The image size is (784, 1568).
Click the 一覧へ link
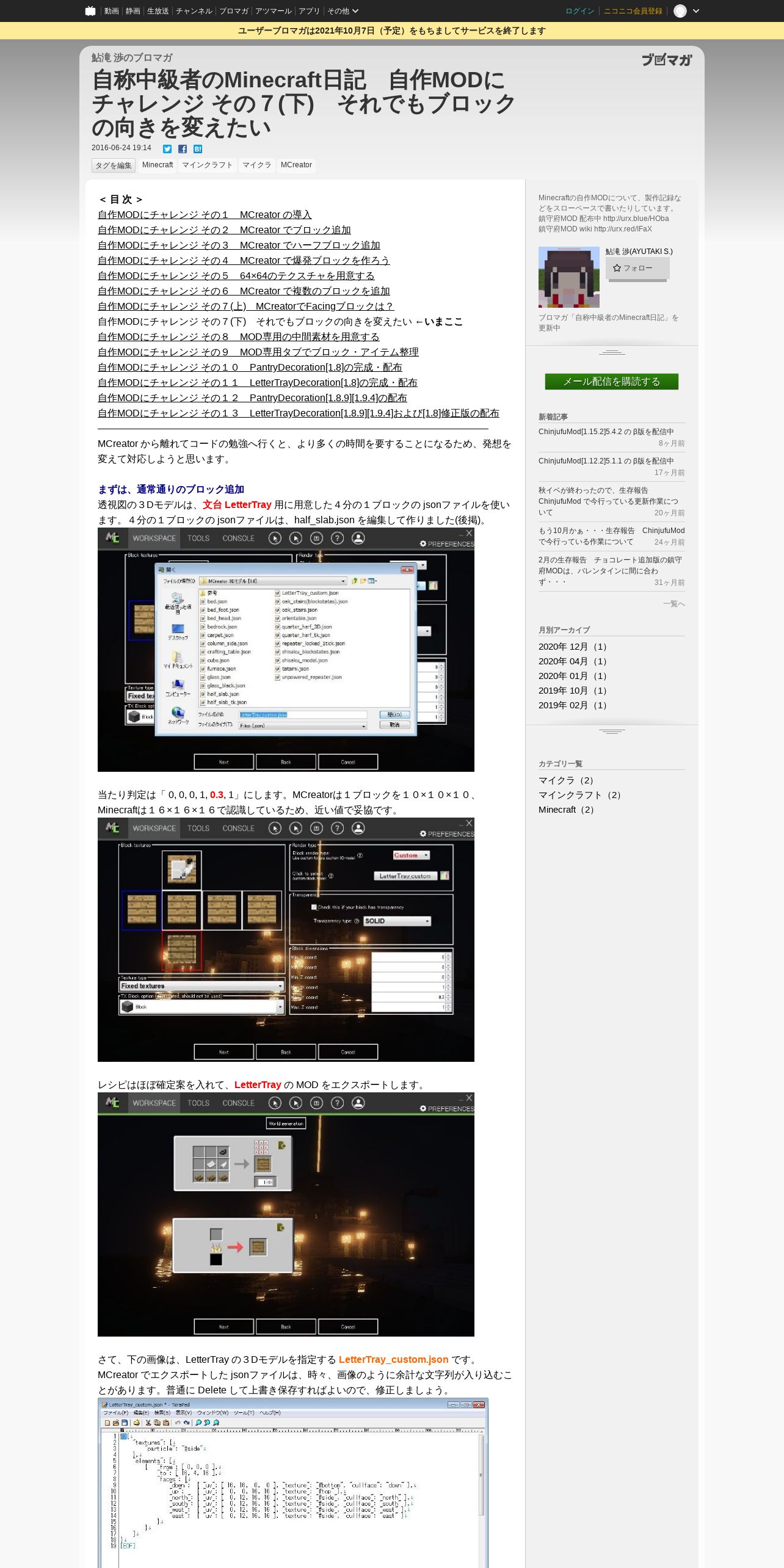[x=674, y=604]
